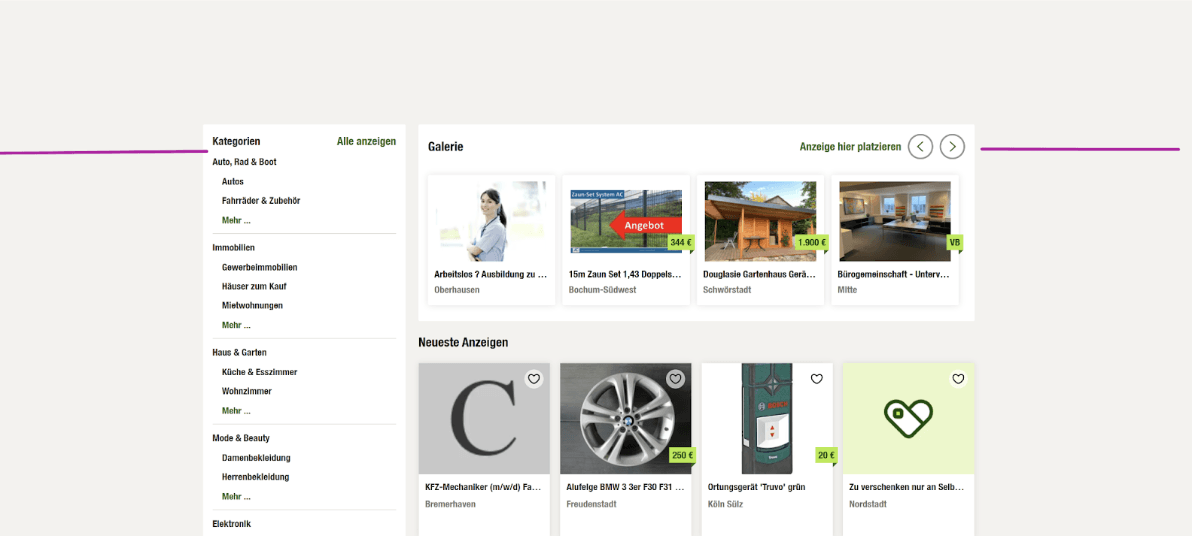
Task: Expand Mehr under Immobilien
Action: 236,325
